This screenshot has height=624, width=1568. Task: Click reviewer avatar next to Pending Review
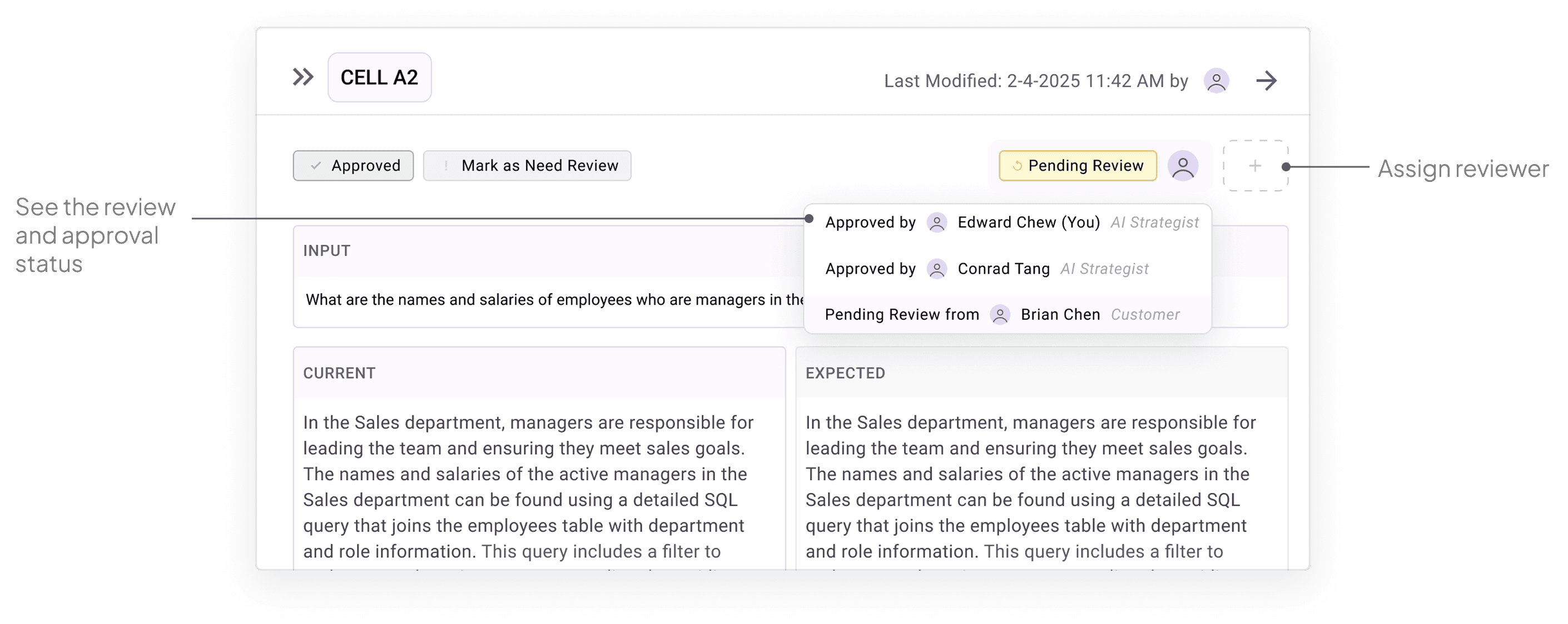[x=1183, y=166]
